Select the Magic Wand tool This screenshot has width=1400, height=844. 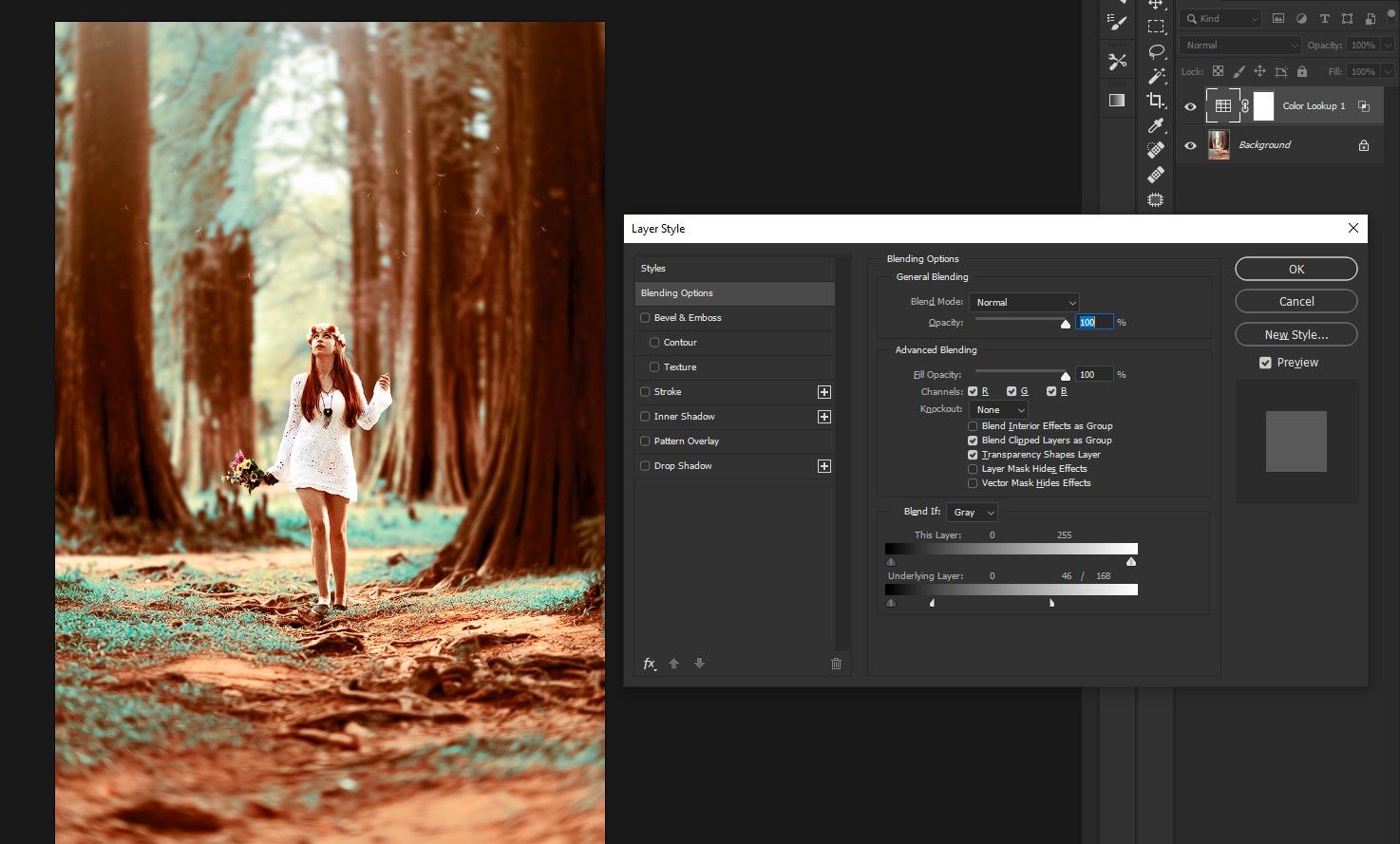1156,76
